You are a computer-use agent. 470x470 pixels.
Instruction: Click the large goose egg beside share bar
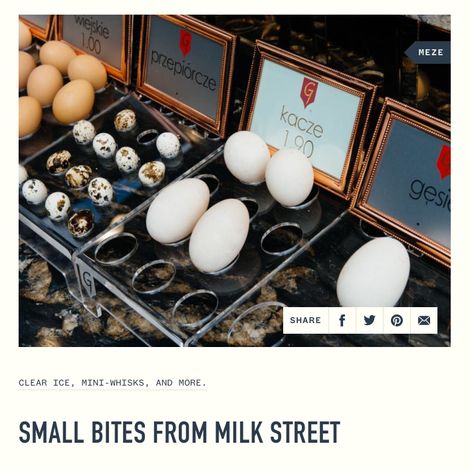373,273
